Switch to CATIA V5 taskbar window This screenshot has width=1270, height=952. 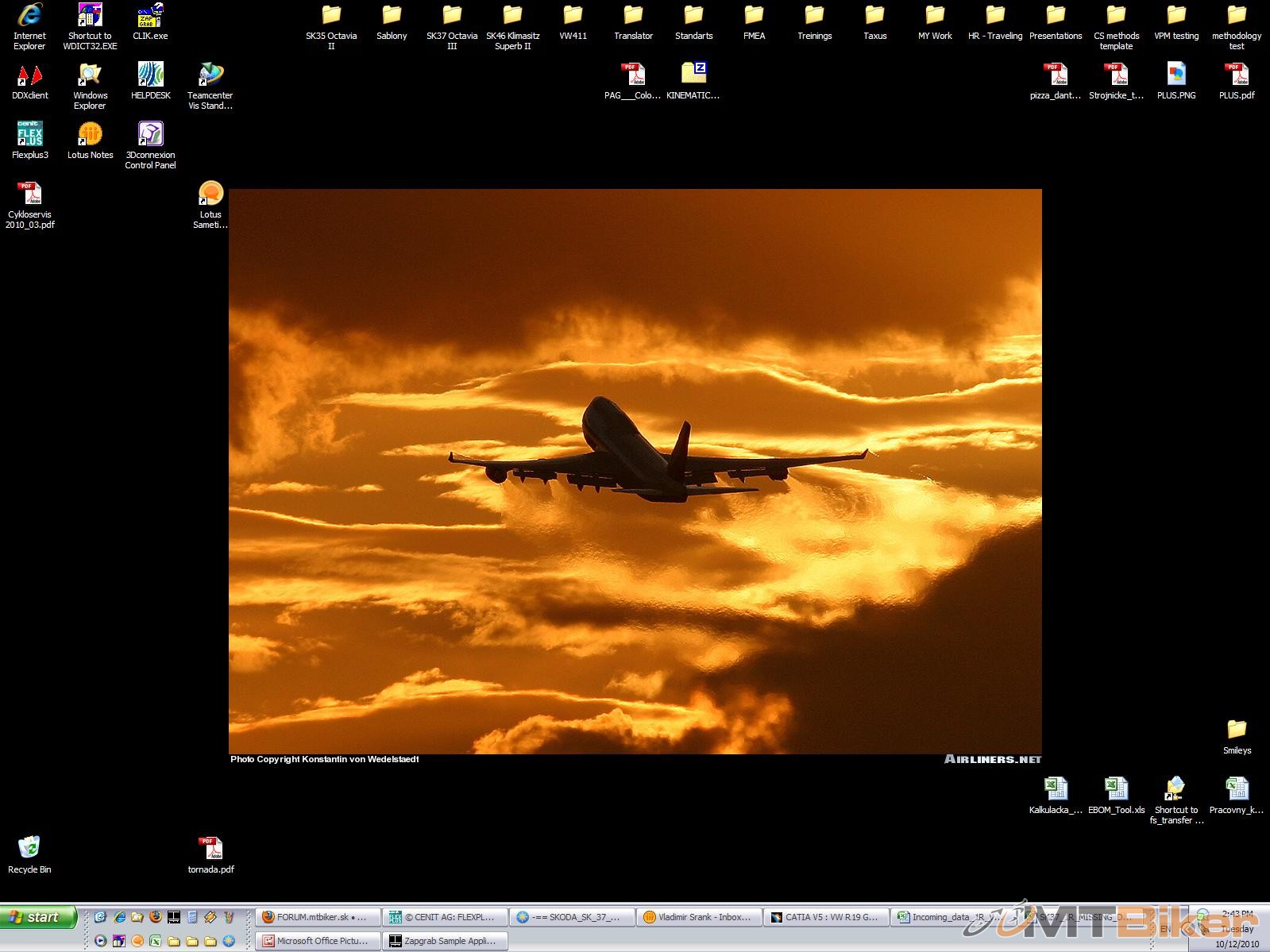(824, 917)
